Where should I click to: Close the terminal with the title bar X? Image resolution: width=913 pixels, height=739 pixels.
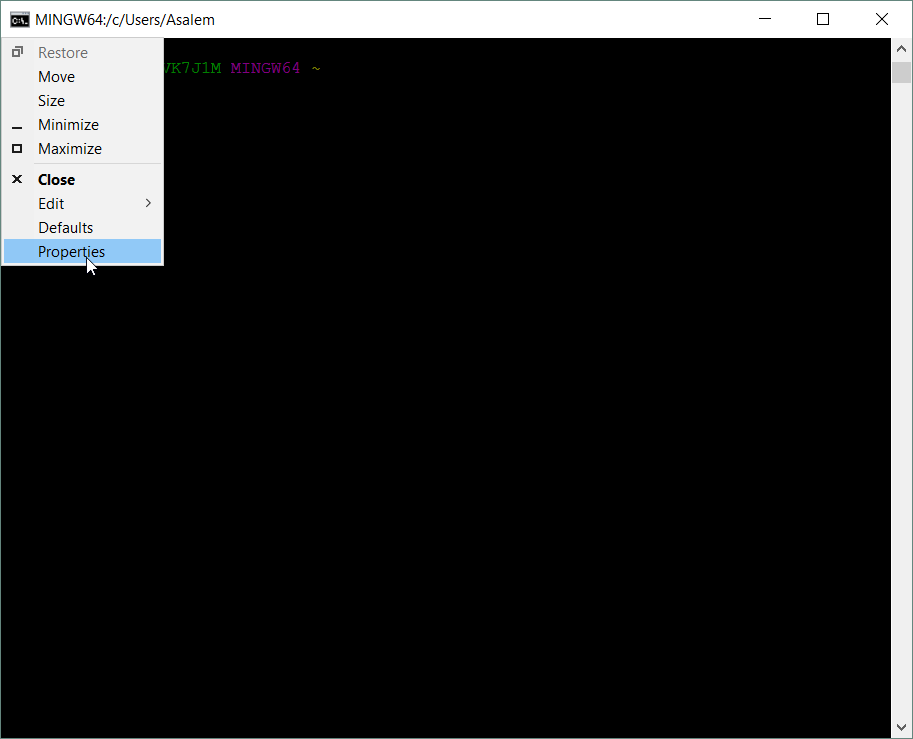(882, 19)
